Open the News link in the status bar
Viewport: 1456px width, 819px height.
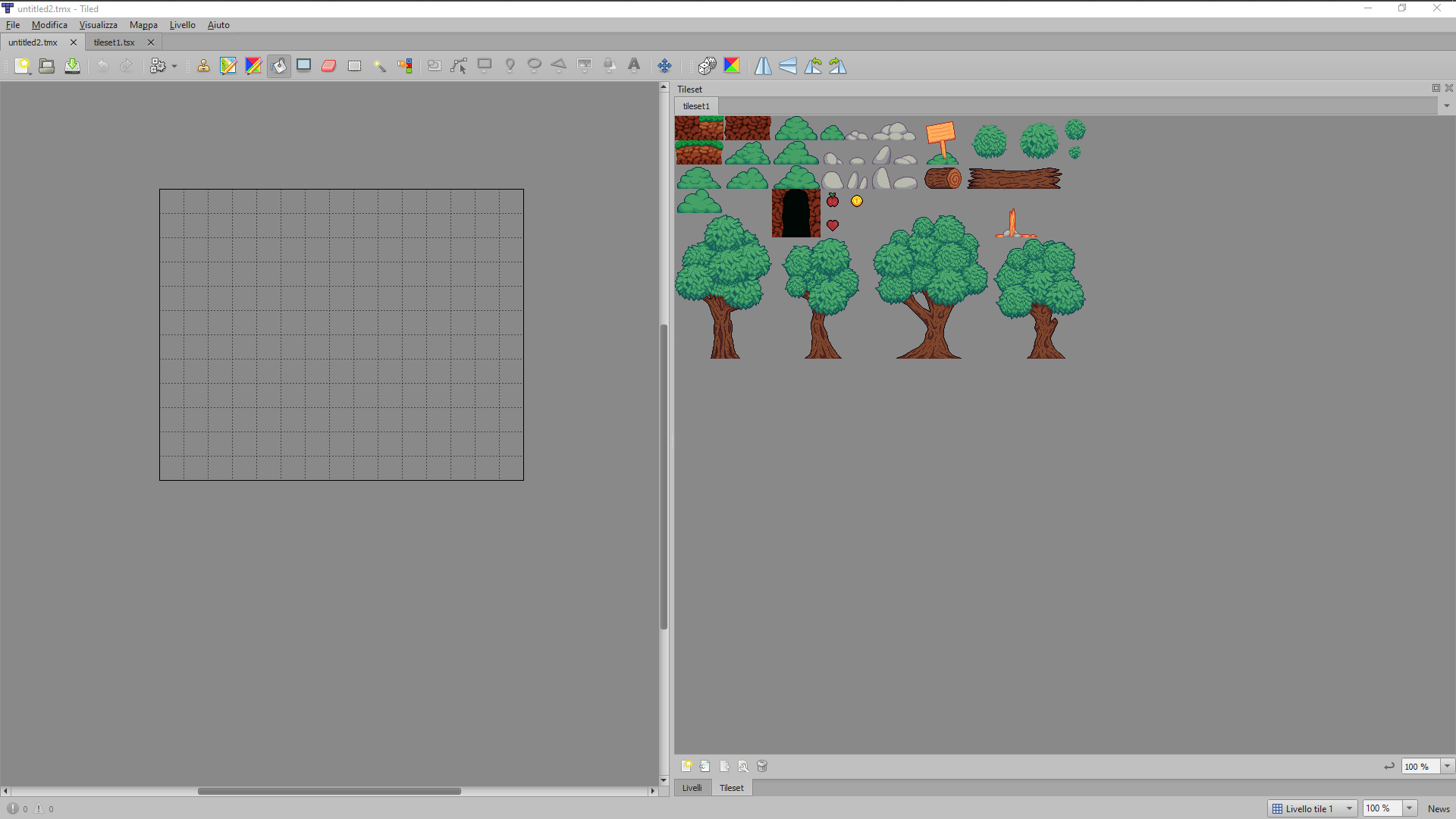[x=1438, y=809]
